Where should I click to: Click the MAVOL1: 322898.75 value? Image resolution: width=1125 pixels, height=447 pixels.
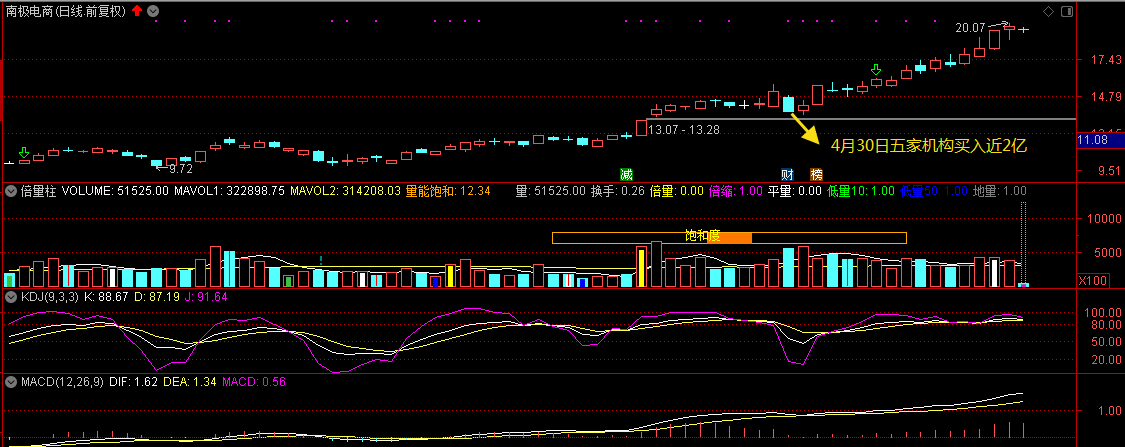coord(230,192)
